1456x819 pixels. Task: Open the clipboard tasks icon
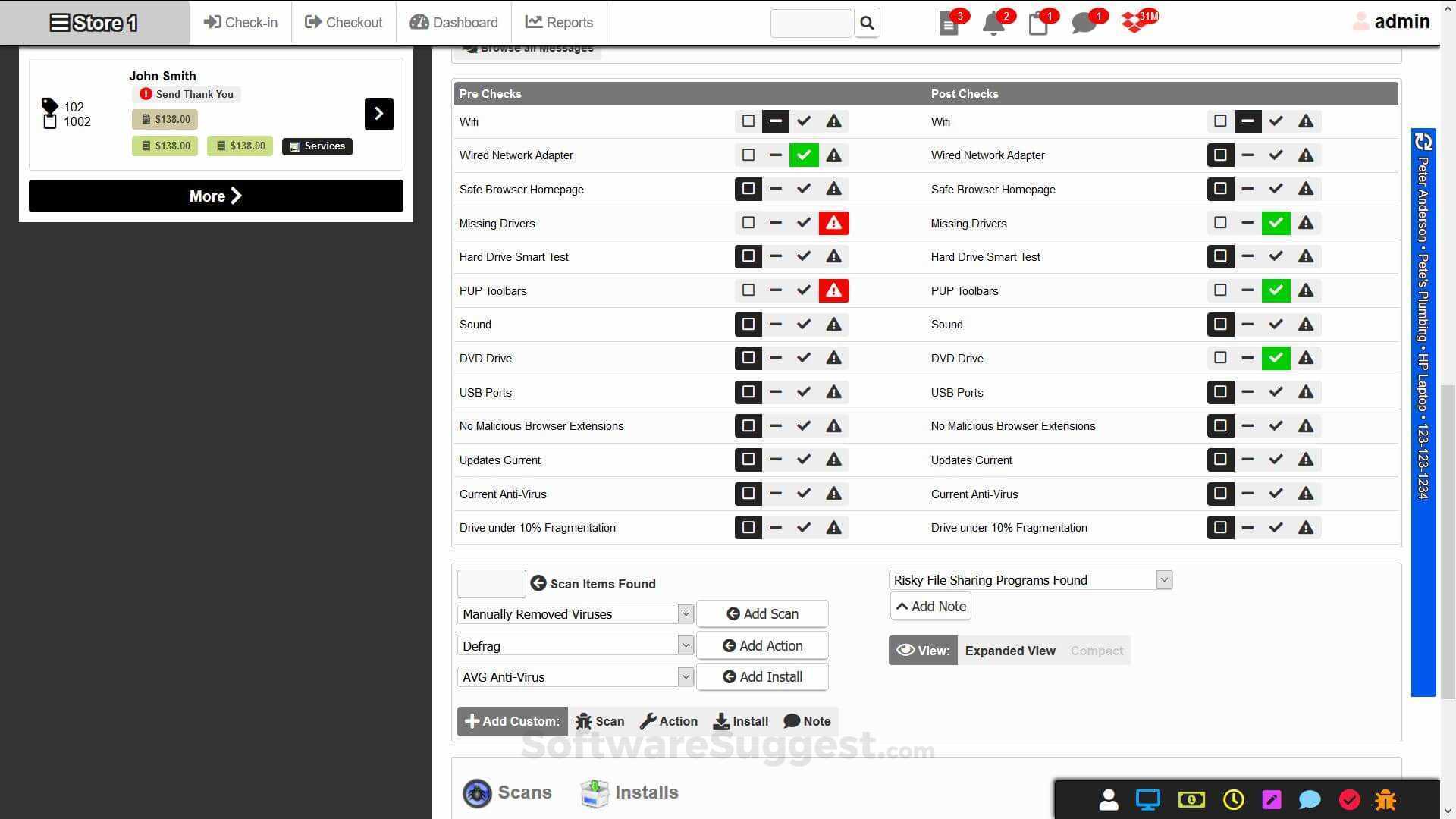click(x=1038, y=24)
